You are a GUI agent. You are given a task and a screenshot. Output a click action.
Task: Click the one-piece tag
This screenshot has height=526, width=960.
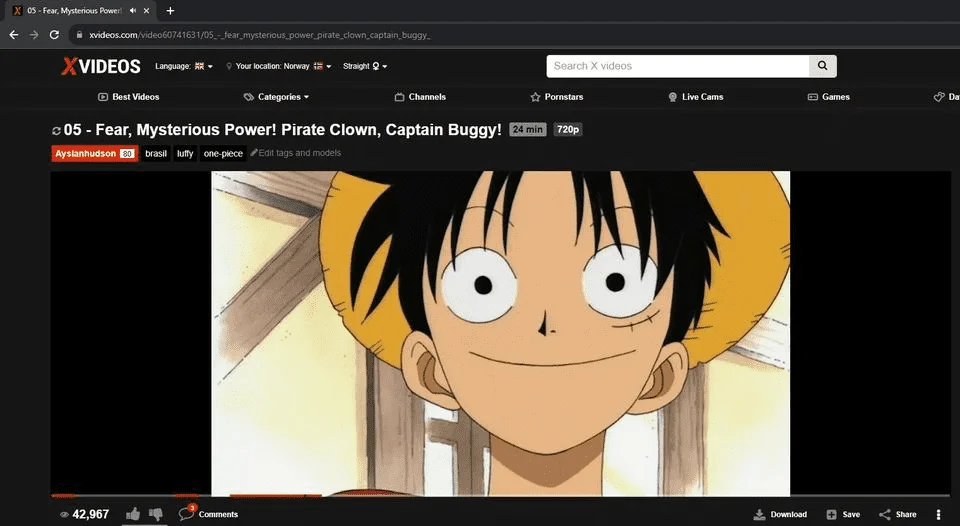223,154
